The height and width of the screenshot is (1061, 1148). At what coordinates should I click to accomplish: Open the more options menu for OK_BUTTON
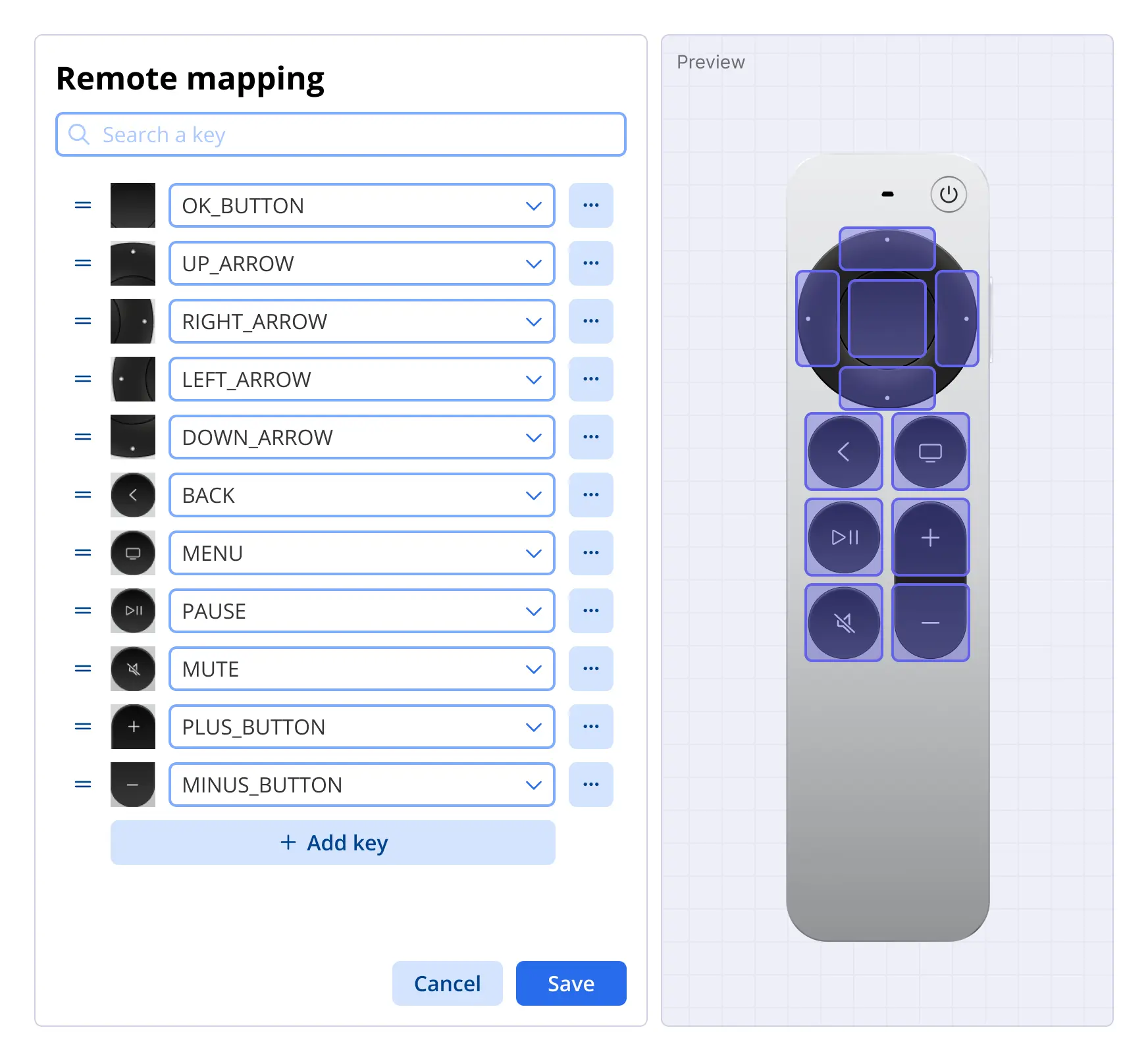591,205
